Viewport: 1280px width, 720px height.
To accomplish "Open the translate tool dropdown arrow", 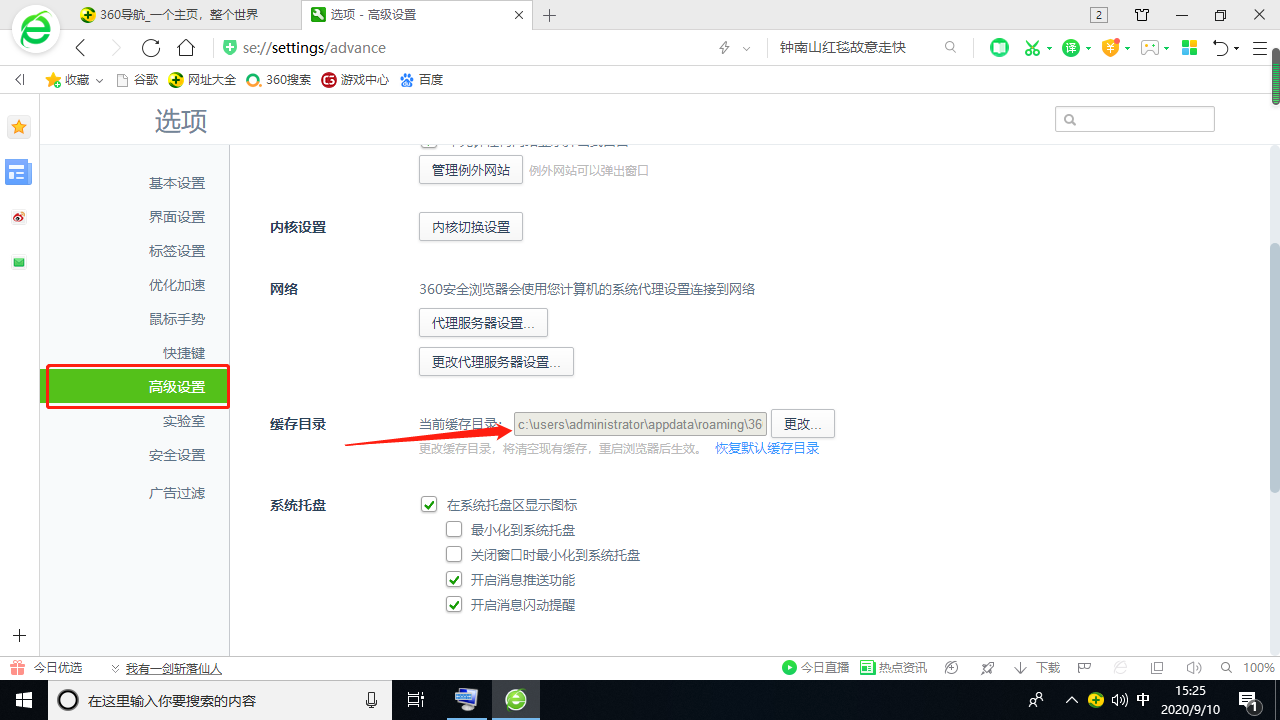I will (x=1087, y=47).
